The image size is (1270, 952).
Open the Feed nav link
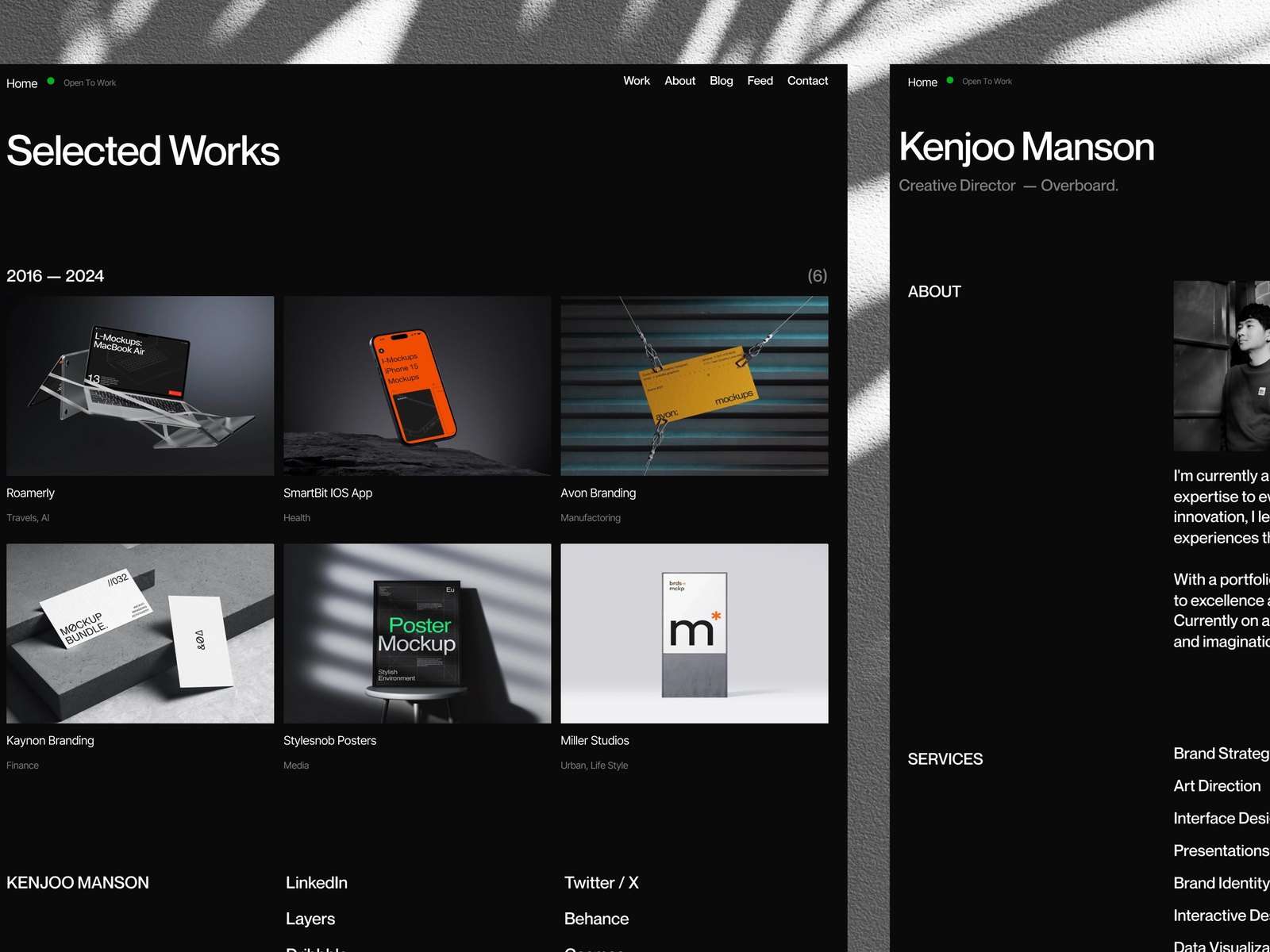pos(760,81)
